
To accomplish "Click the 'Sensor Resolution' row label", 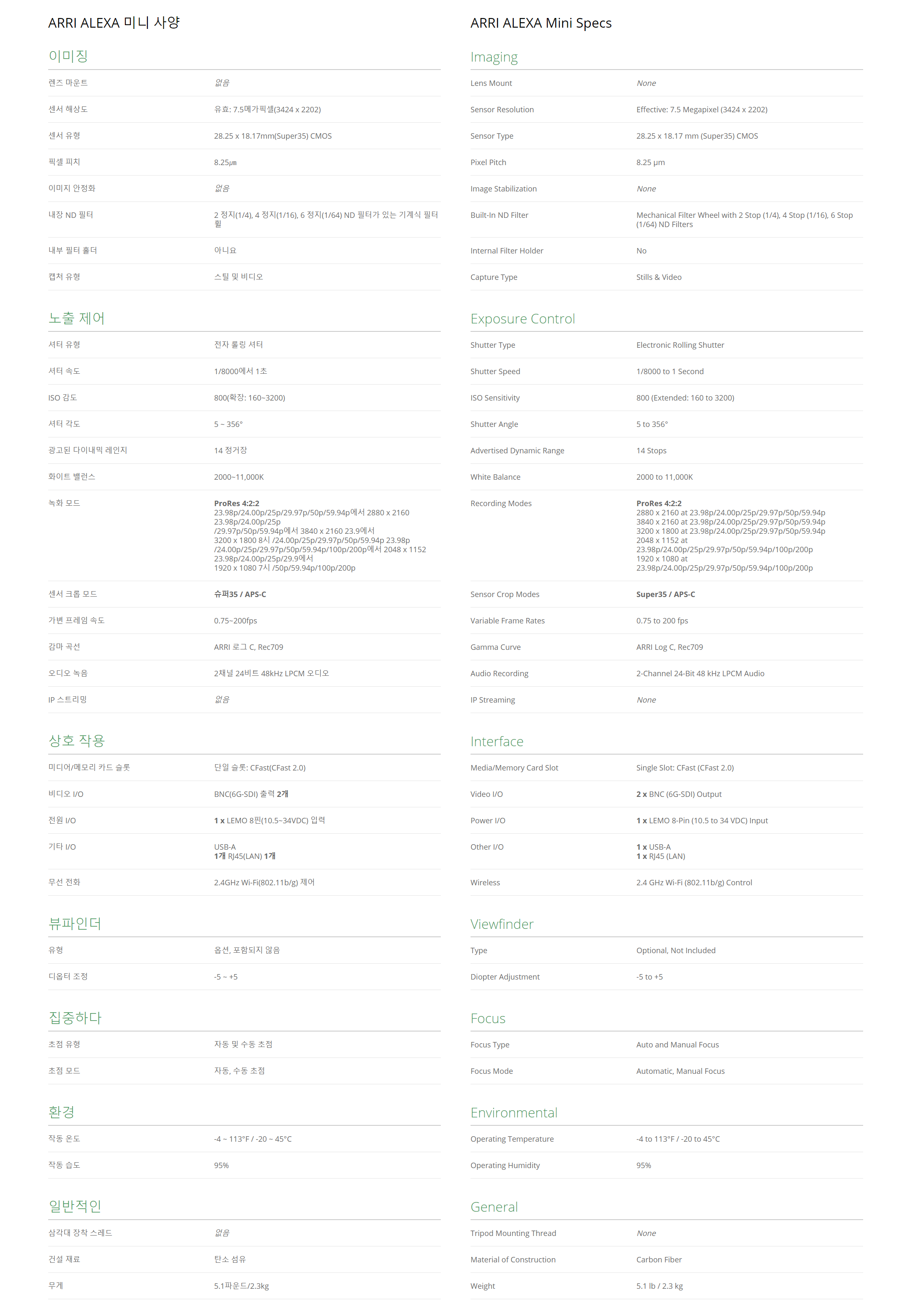I will click(x=501, y=110).
